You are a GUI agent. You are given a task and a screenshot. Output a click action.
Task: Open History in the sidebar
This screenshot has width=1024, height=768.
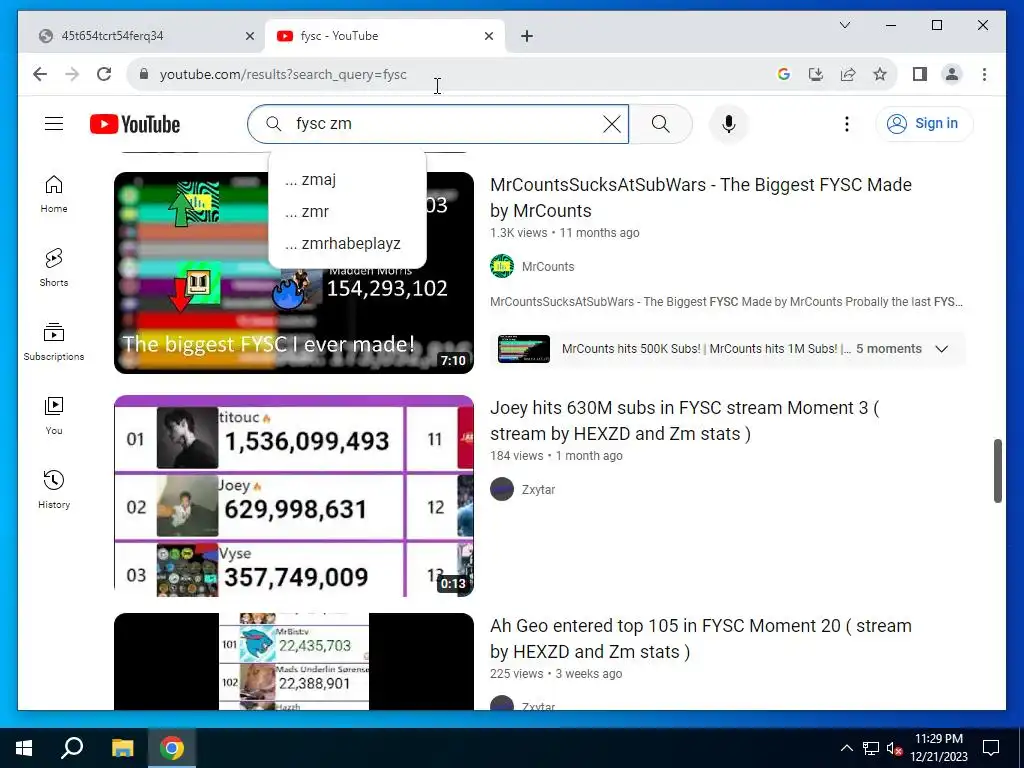point(54,490)
